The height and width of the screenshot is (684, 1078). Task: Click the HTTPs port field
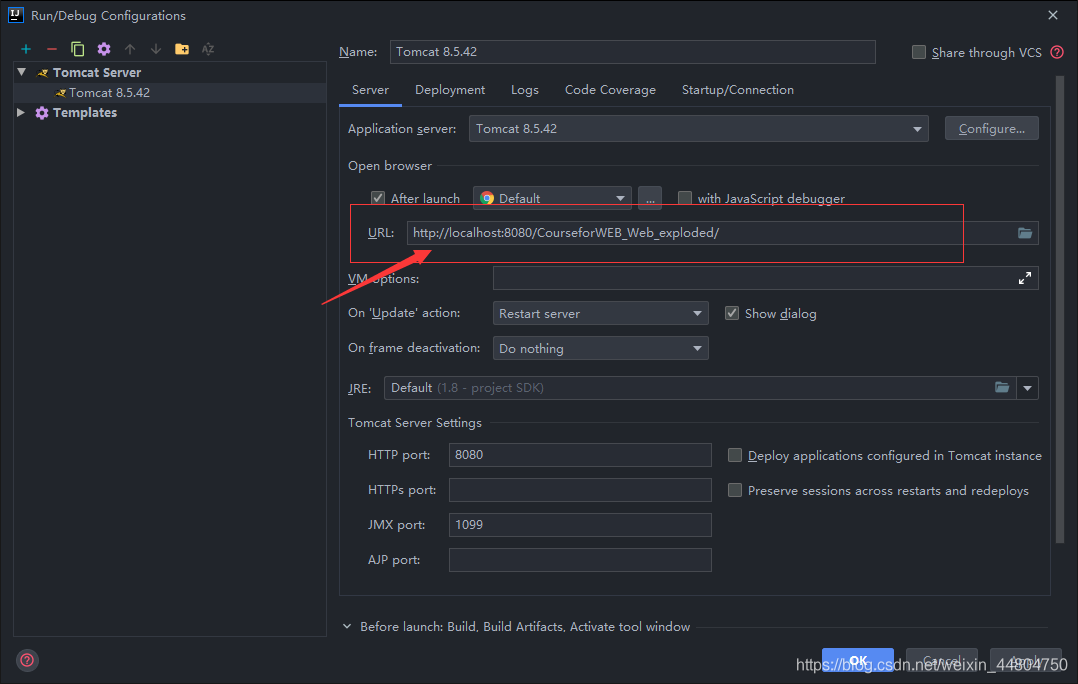[x=580, y=490]
